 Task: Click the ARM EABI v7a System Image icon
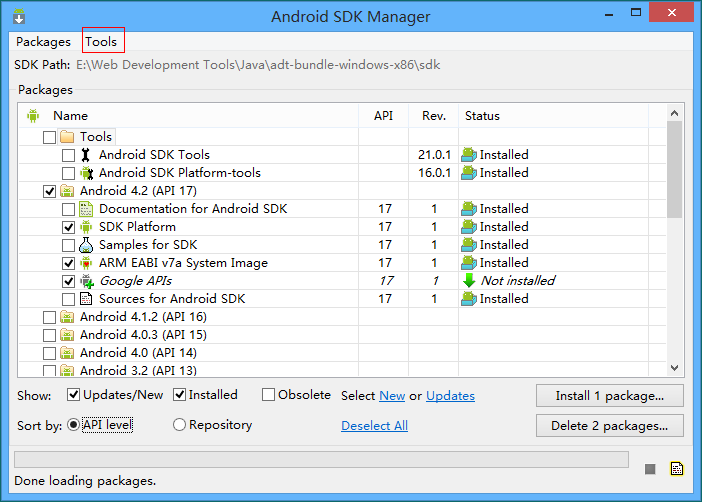click(86, 263)
